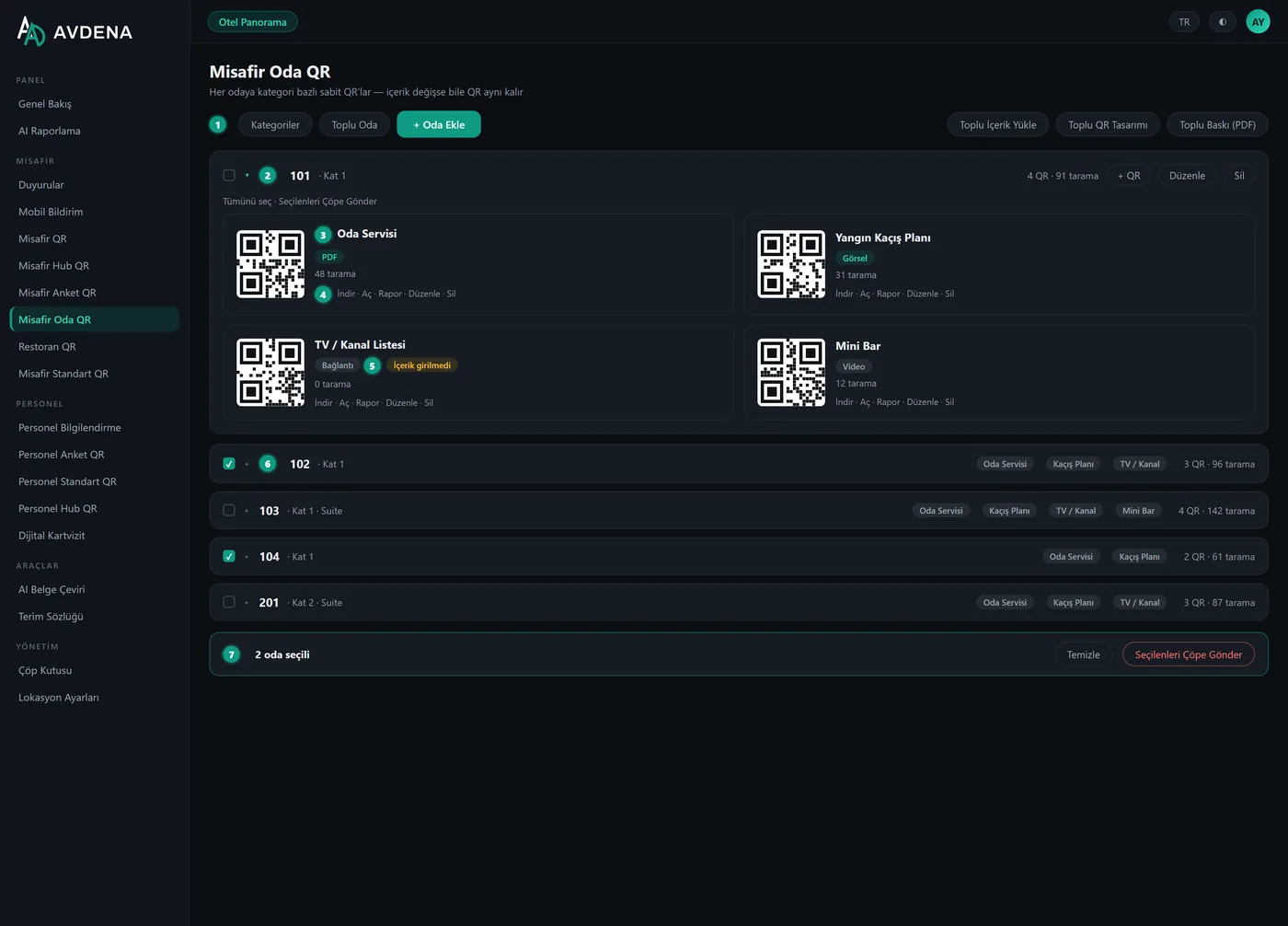Click the Tümünü seç link
Image resolution: width=1288 pixels, height=926 pixels.
(x=247, y=202)
